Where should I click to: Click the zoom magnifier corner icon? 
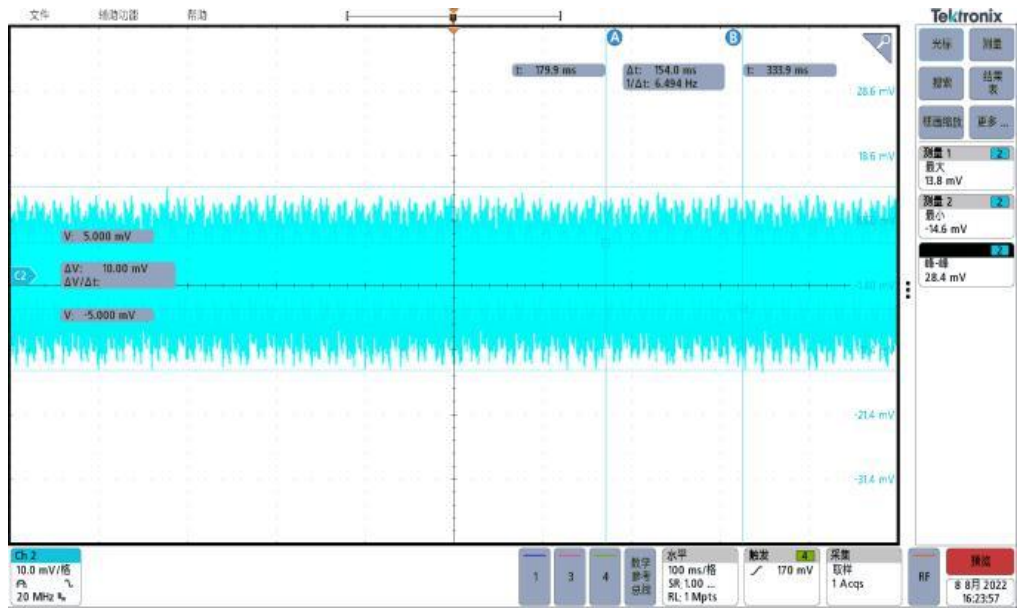pyautogui.click(x=878, y=47)
